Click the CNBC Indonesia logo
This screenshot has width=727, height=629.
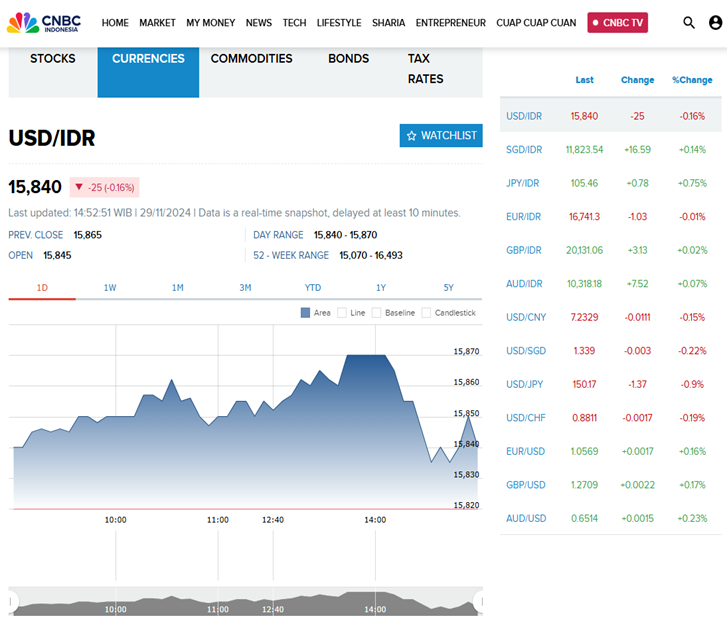47,22
